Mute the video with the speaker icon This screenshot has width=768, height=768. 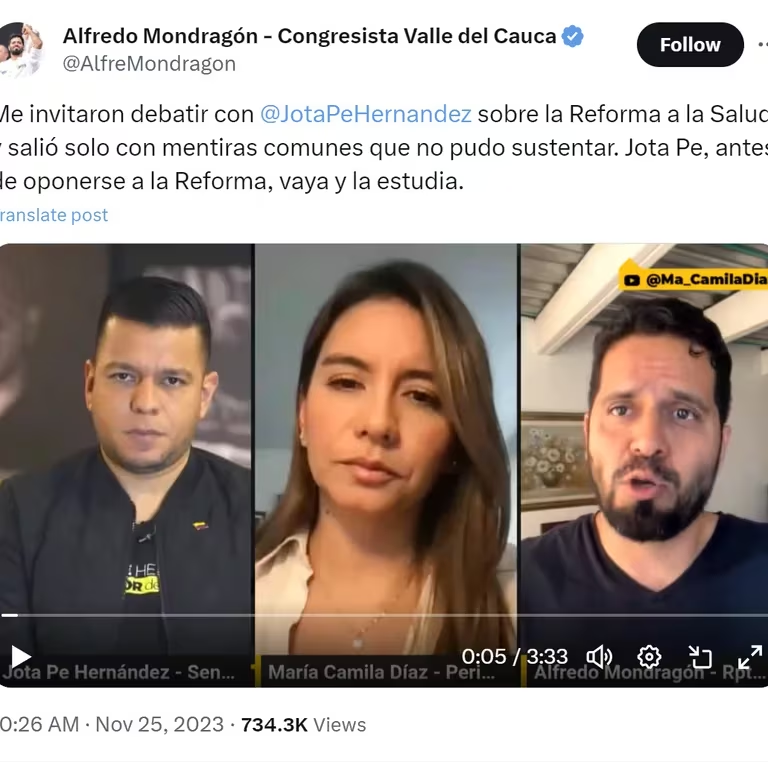[x=599, y=656]
